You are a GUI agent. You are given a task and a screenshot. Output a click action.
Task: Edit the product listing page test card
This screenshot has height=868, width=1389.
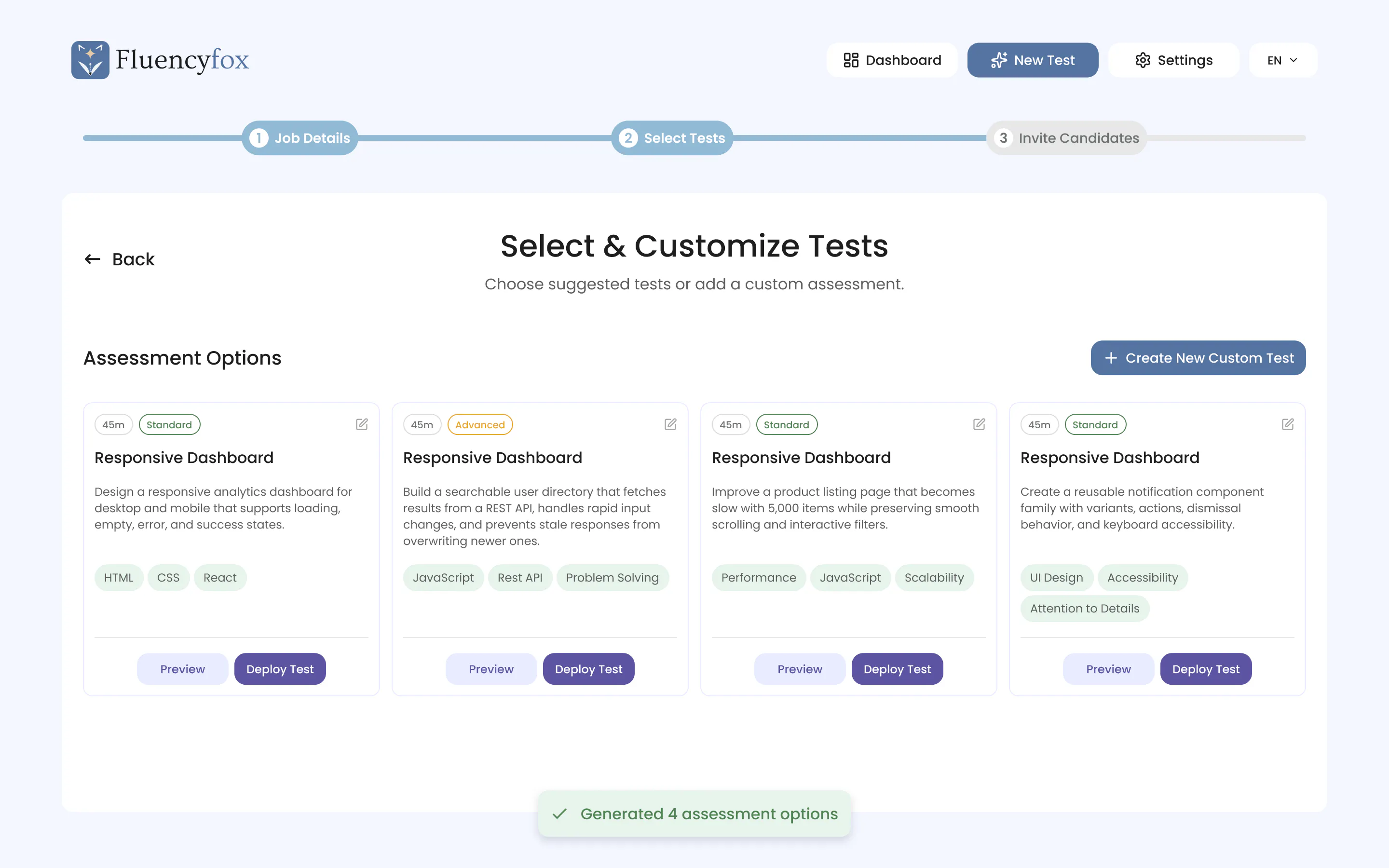point(979,424)
